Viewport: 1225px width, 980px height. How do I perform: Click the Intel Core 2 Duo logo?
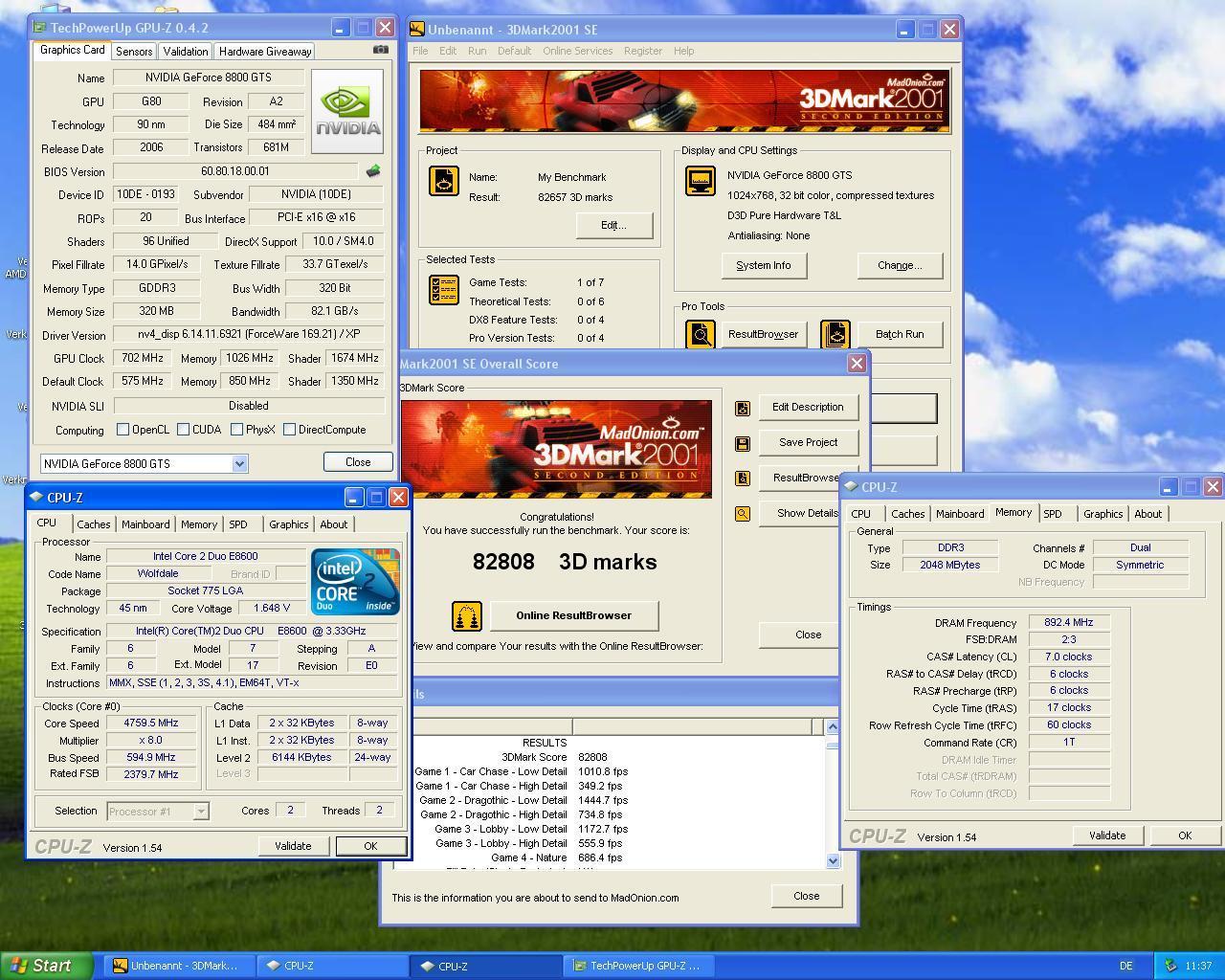355,581
